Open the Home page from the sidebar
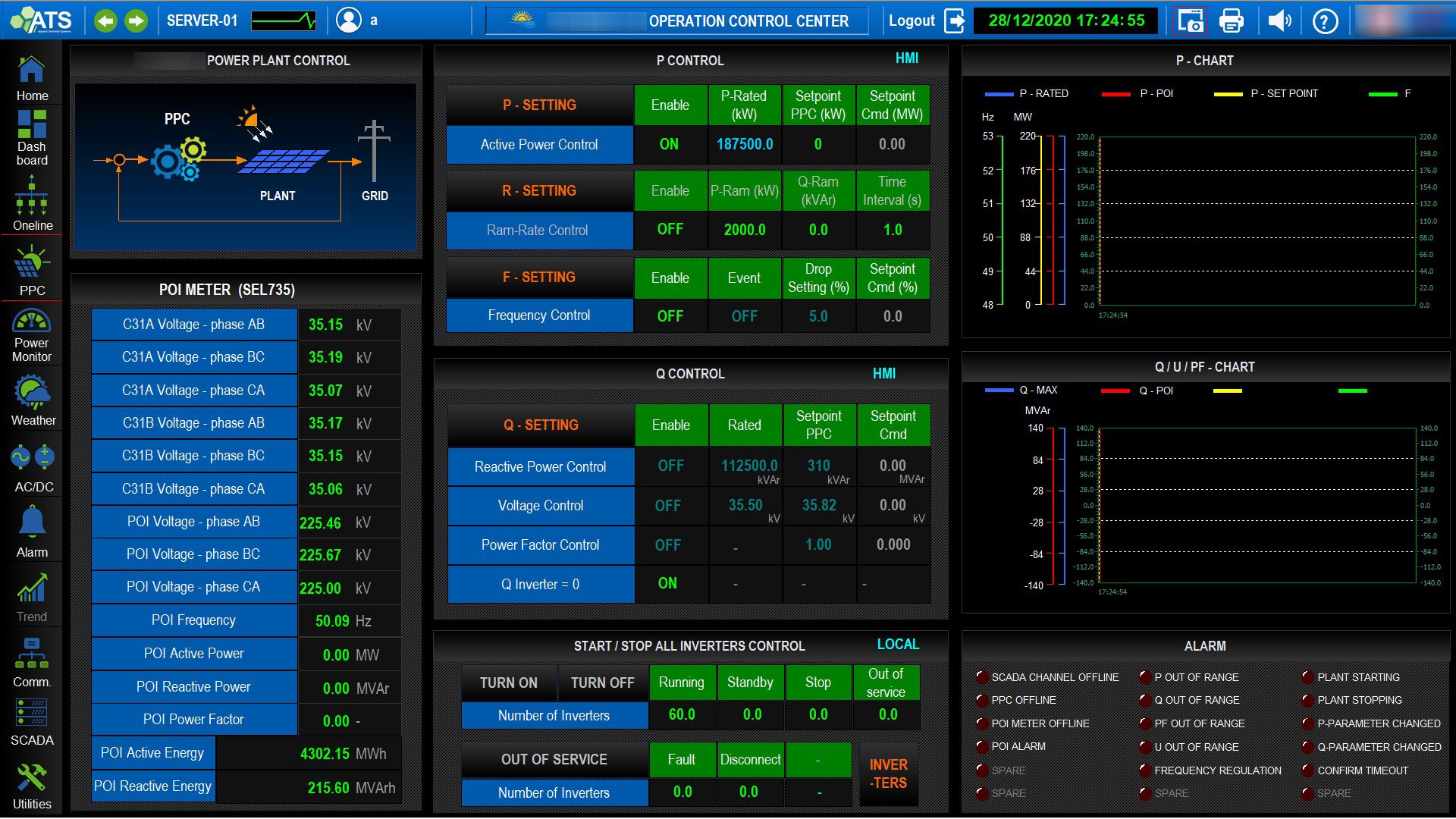 [32, 78]
